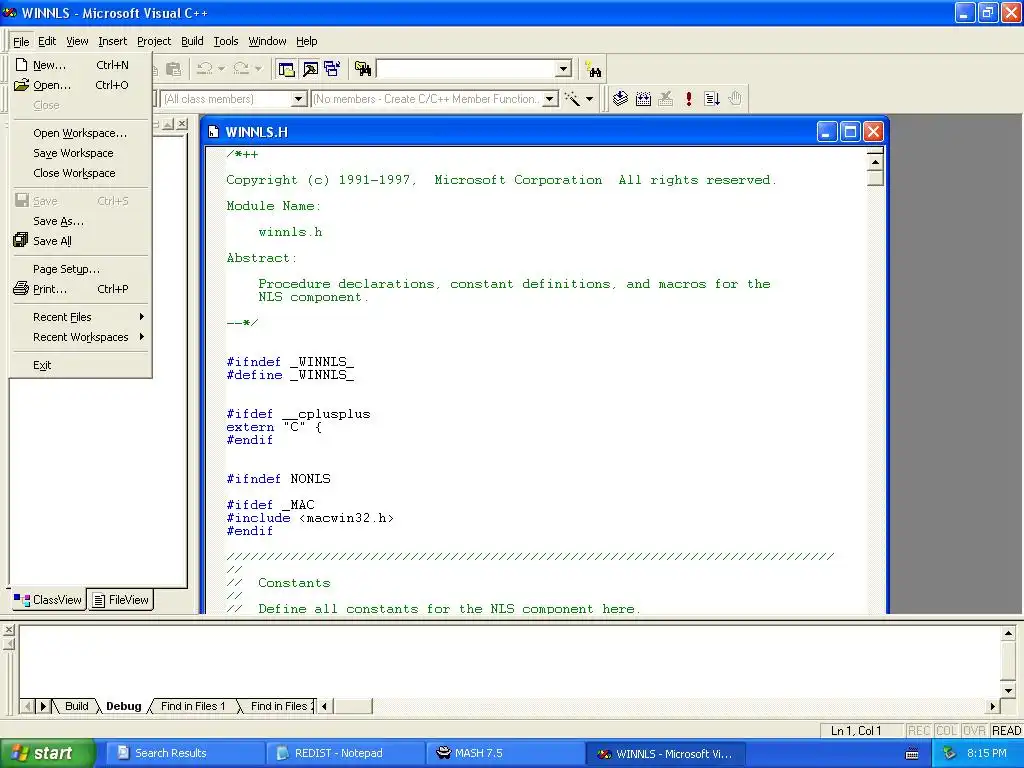Open the Window menu

click(x=267, y=41)
